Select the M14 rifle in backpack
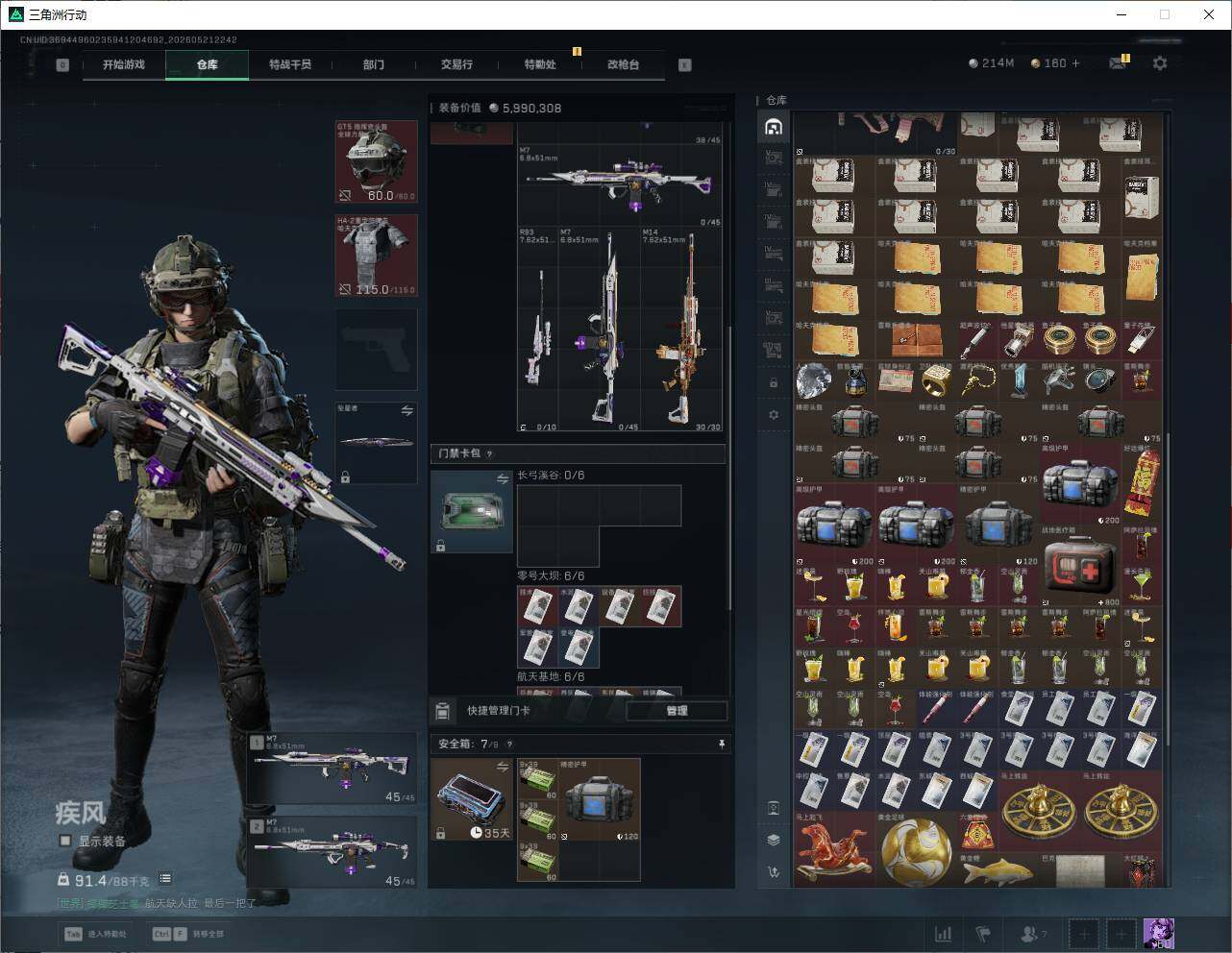 click(x=681, y=330)
